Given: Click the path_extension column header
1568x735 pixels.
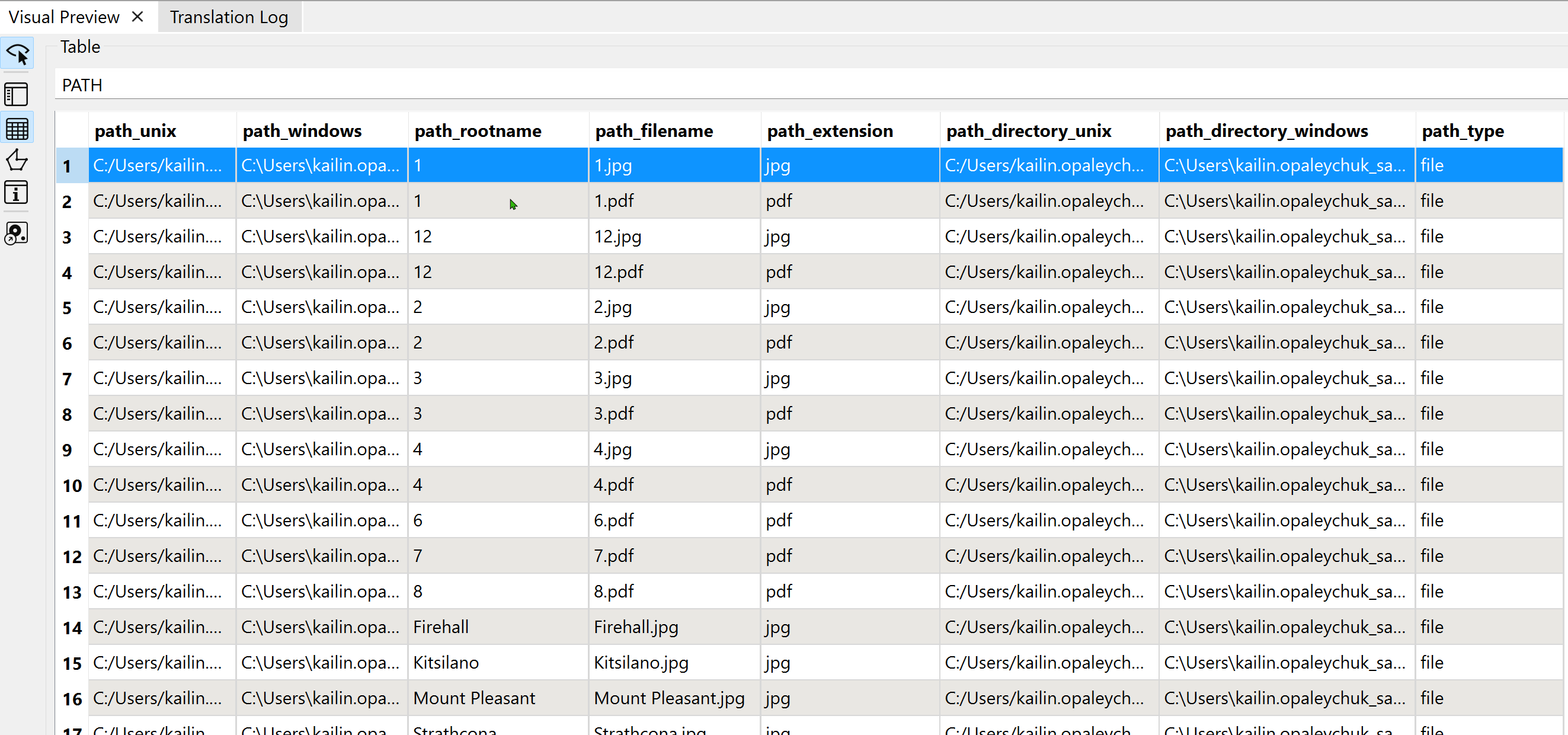Looking at the screenshot, I should (x=850, y=130).
